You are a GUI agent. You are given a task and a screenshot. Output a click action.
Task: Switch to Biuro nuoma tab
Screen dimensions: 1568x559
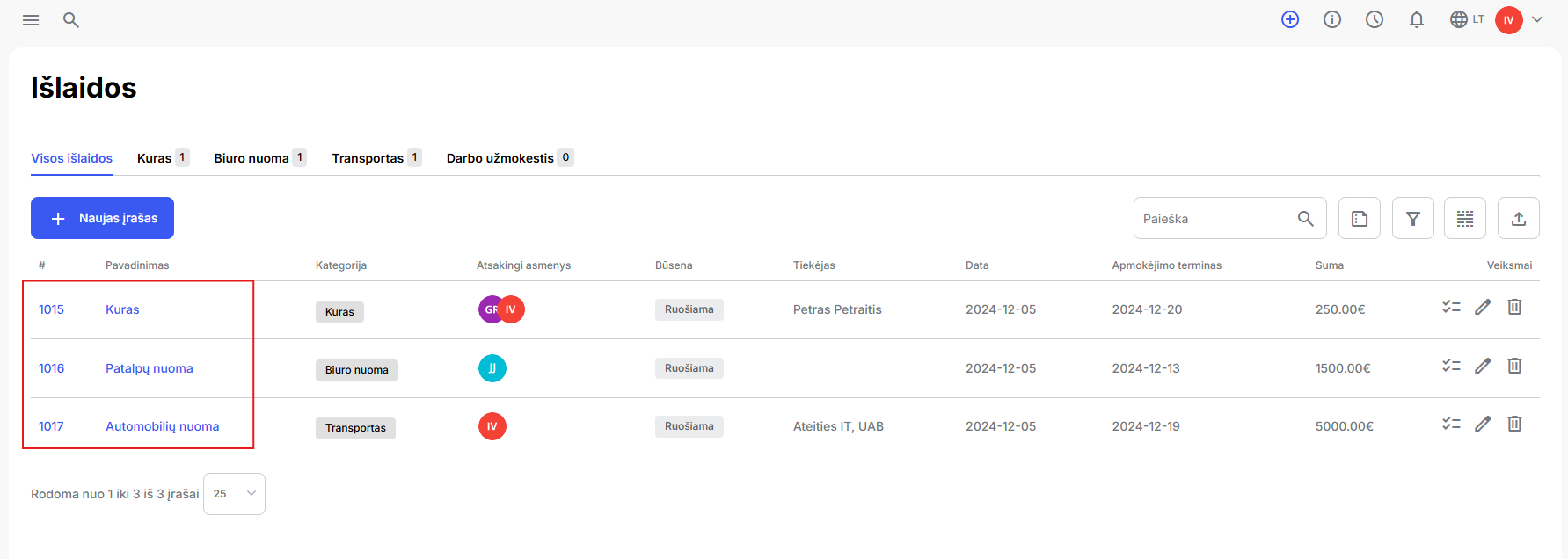coord(260,158)
